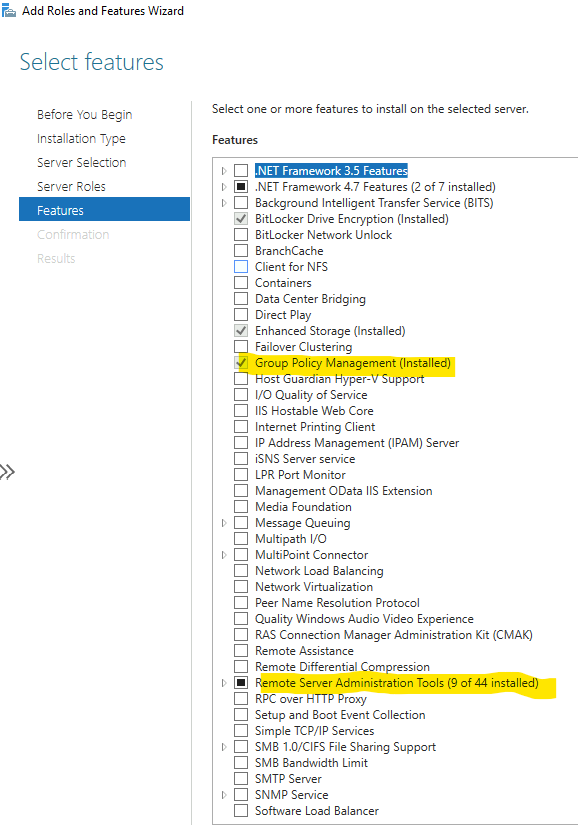Check the IIS Hostable Web Core checkbox

tap(241, 411)
